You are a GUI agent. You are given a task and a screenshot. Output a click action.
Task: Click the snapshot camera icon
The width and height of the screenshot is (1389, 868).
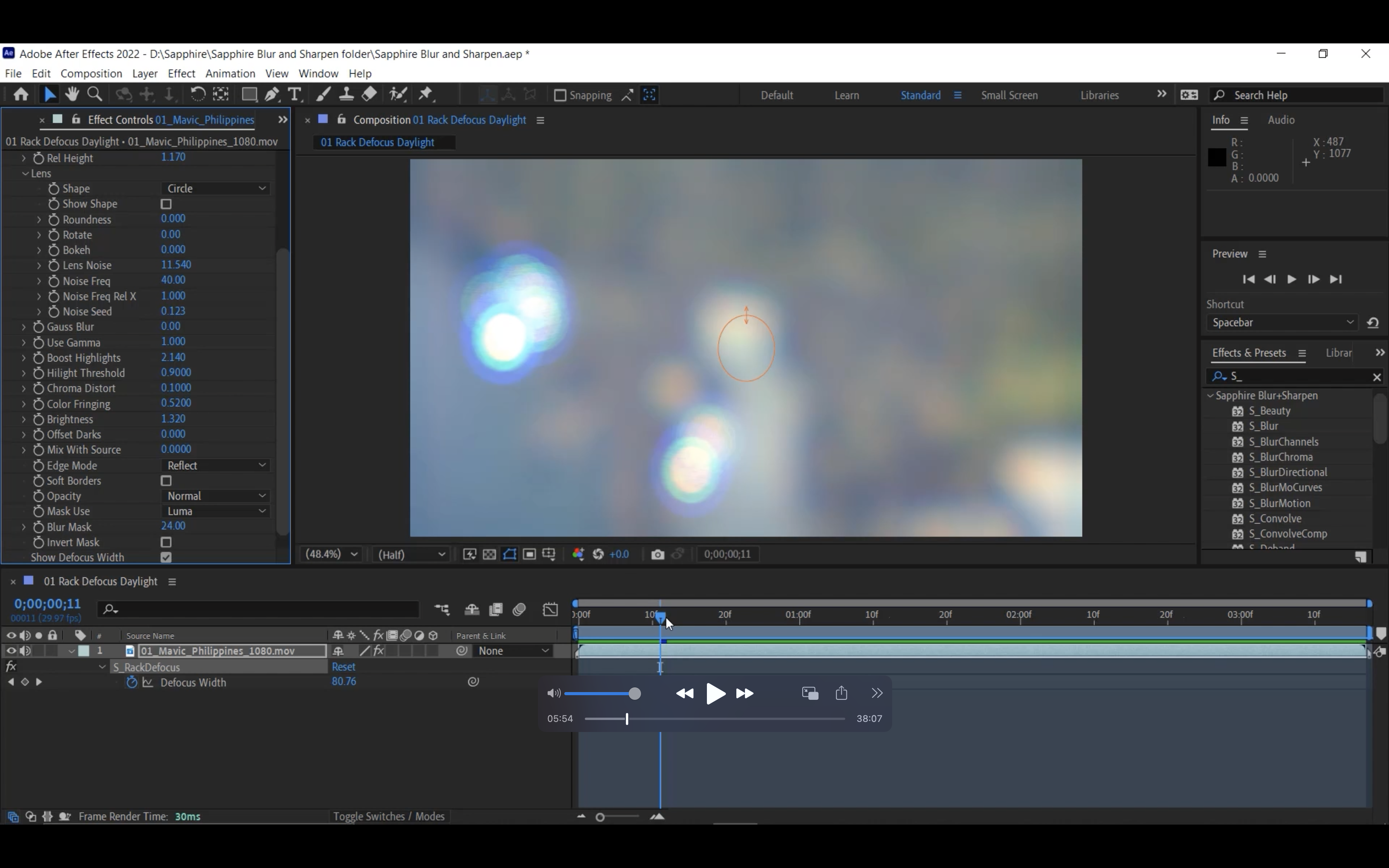(657, 555)
